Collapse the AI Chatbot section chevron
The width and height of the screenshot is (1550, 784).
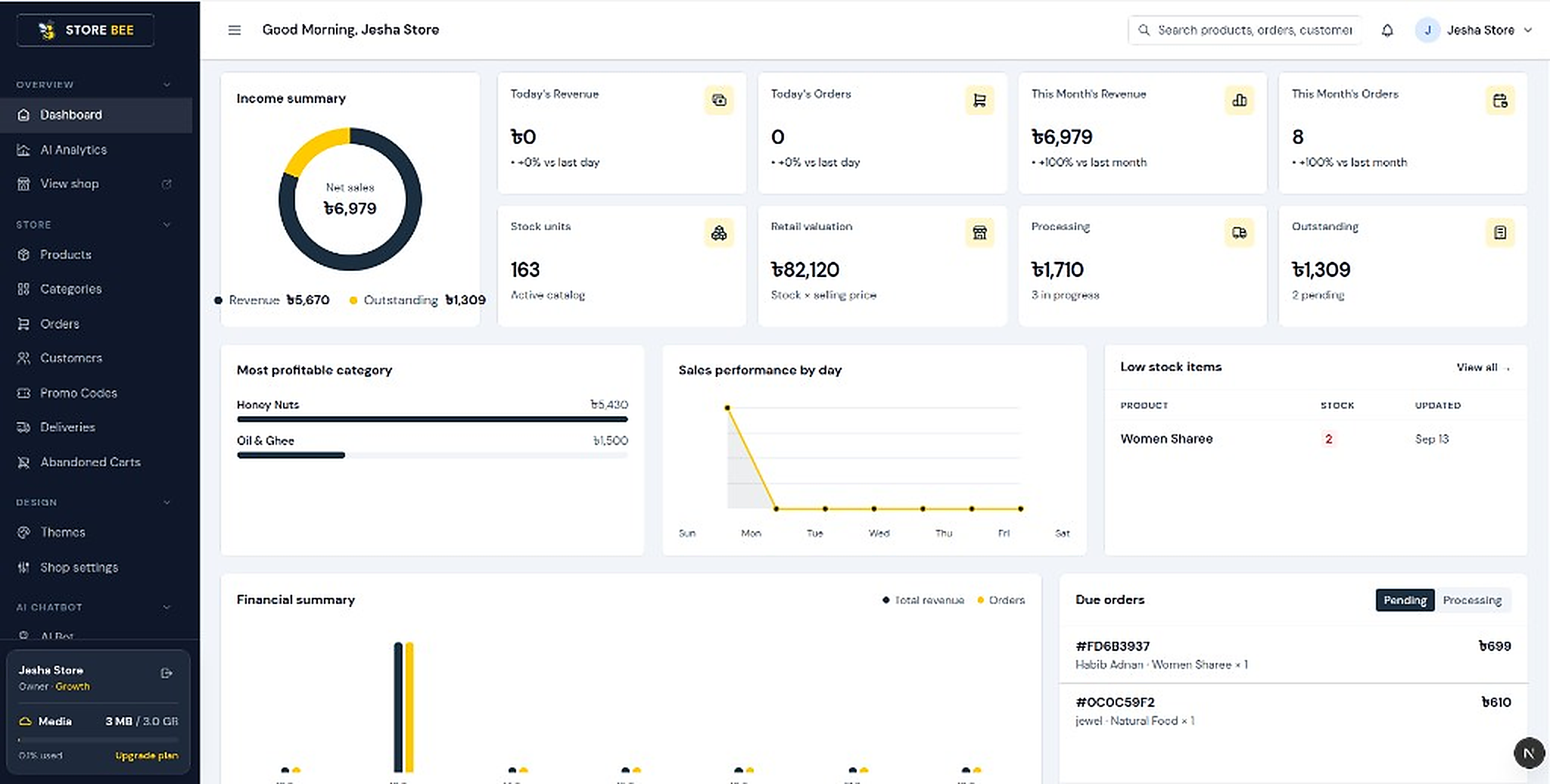(x=167, y=607)
